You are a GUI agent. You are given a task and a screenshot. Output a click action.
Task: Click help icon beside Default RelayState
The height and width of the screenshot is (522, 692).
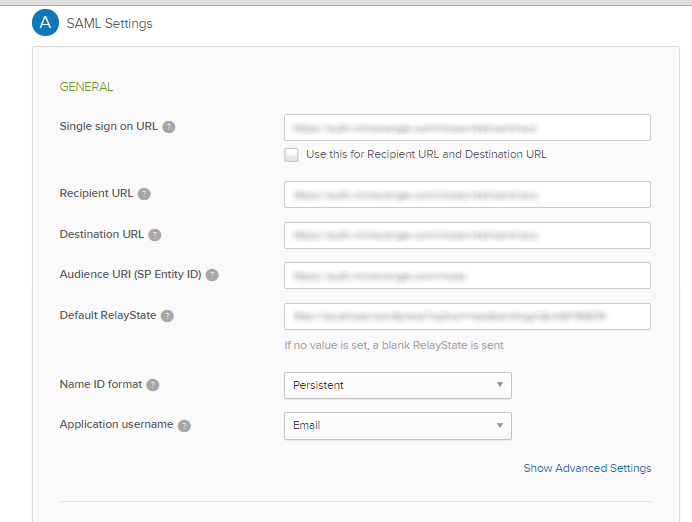[x=167, y=316]
